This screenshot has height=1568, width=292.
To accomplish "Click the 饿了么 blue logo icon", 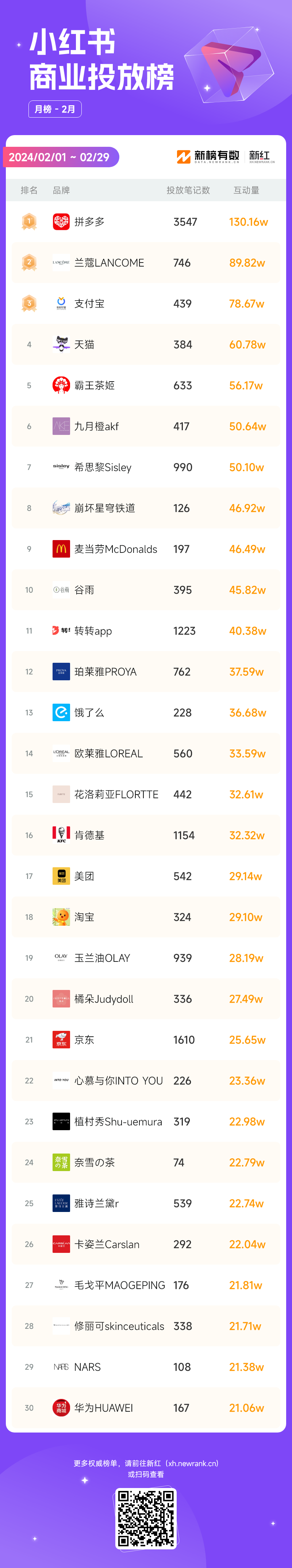I will [x=61, y=712].
